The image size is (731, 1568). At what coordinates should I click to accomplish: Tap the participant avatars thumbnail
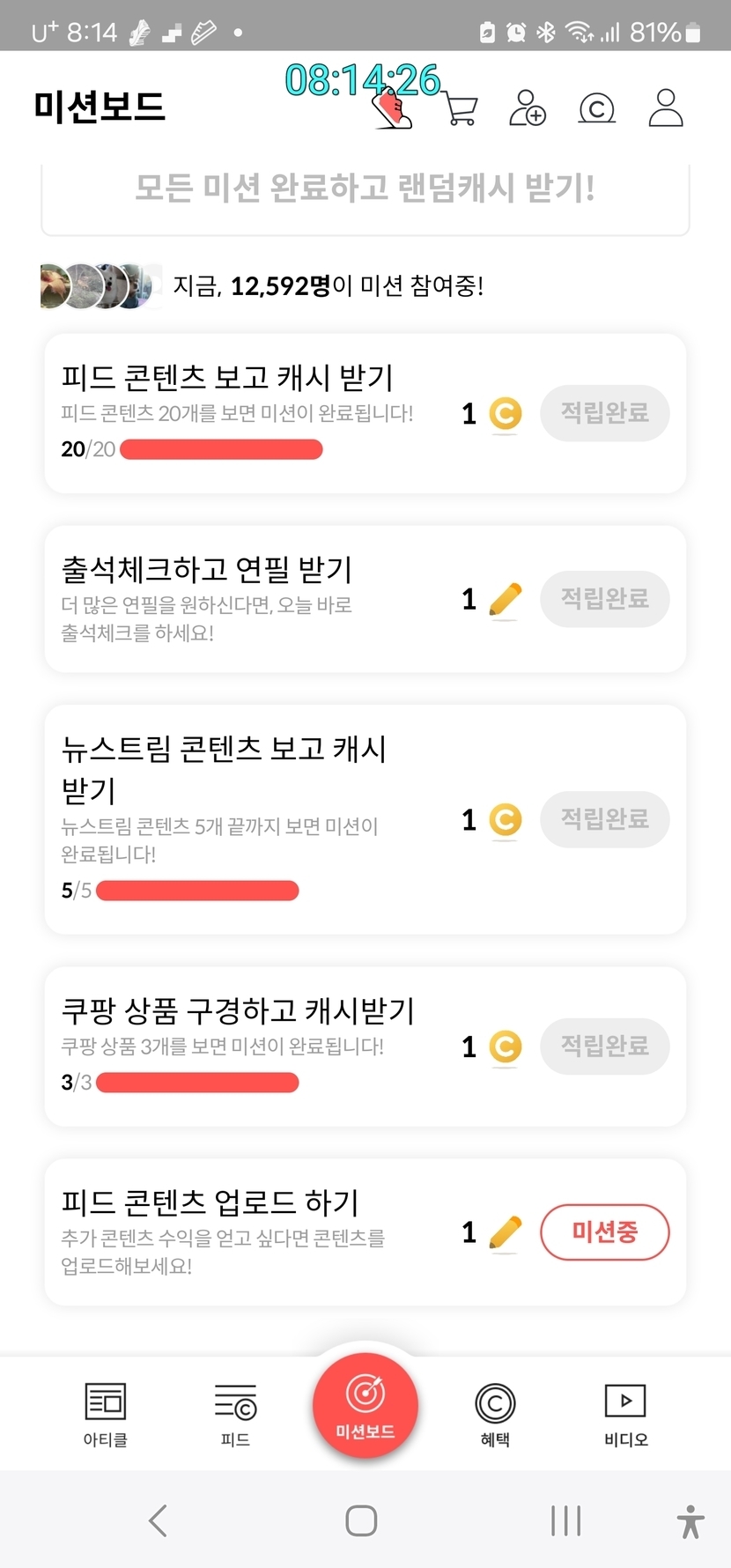coord(100,286)
